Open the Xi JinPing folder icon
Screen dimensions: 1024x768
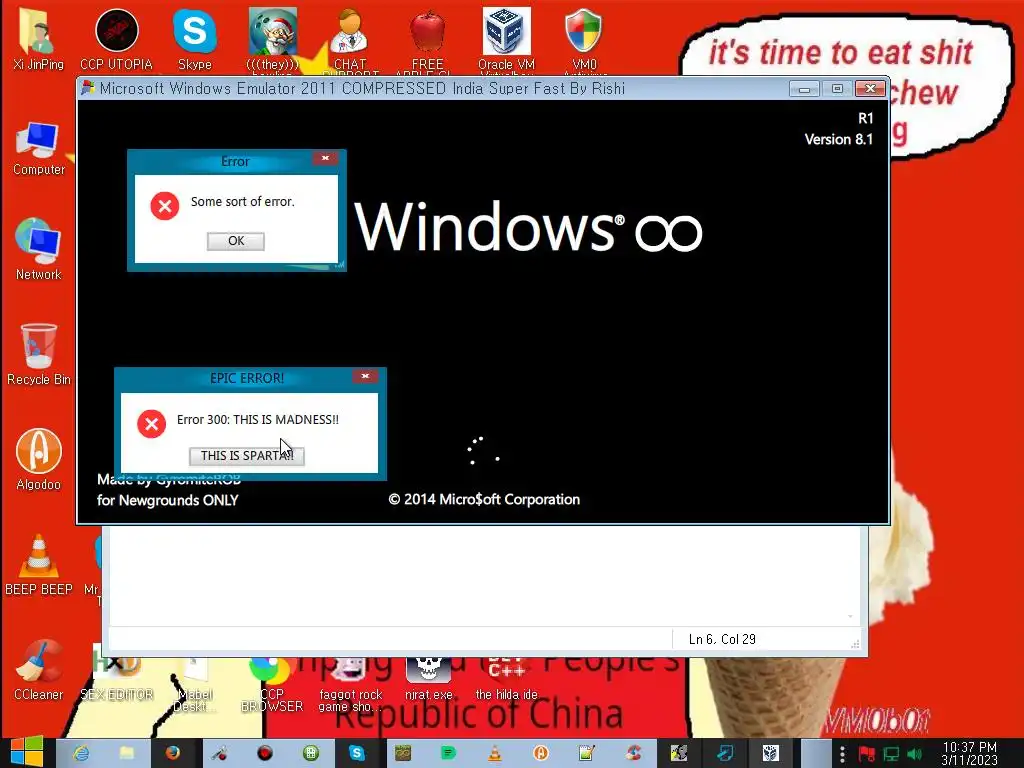point(38,38)
